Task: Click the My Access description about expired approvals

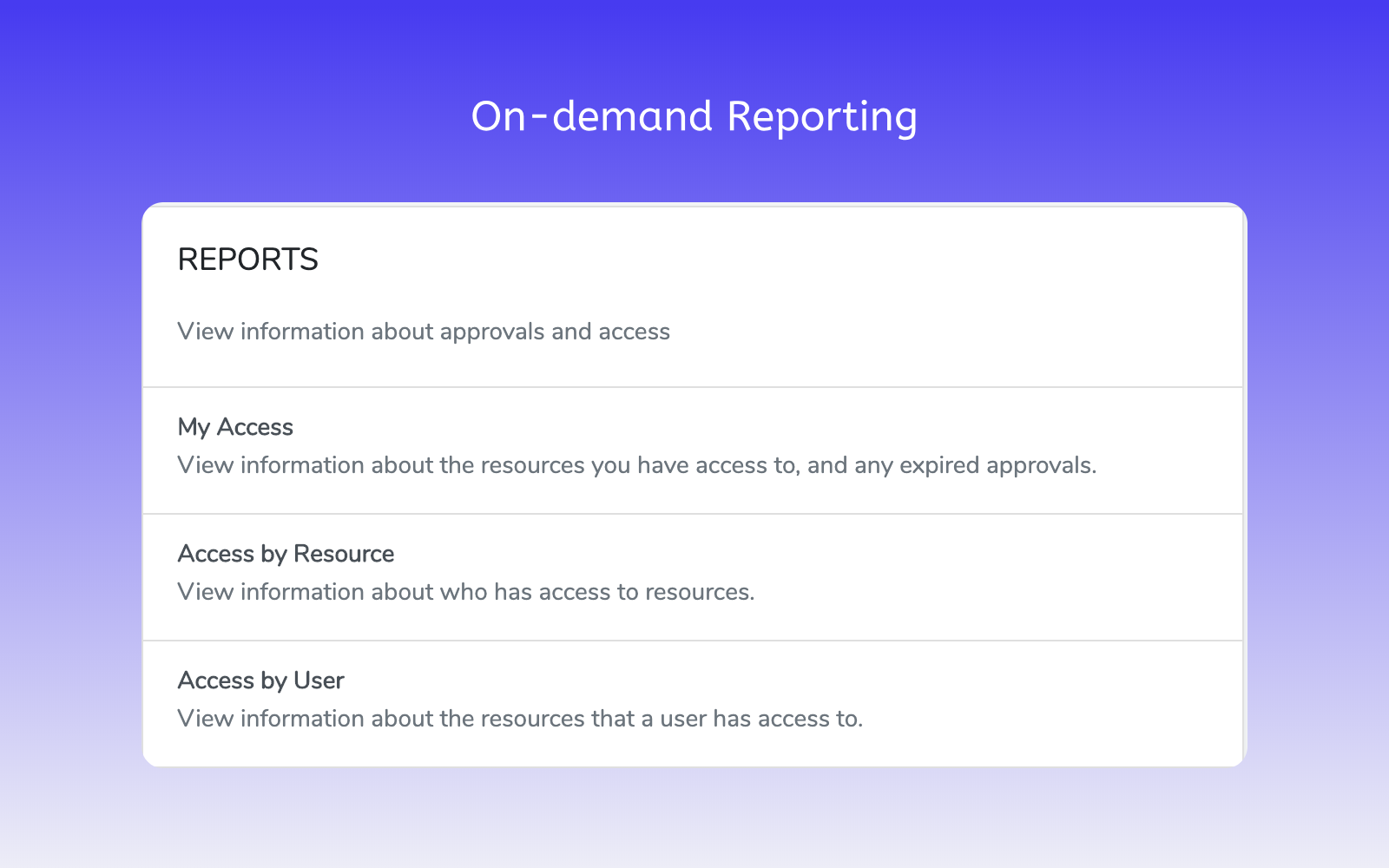Action: pos(637,465)
